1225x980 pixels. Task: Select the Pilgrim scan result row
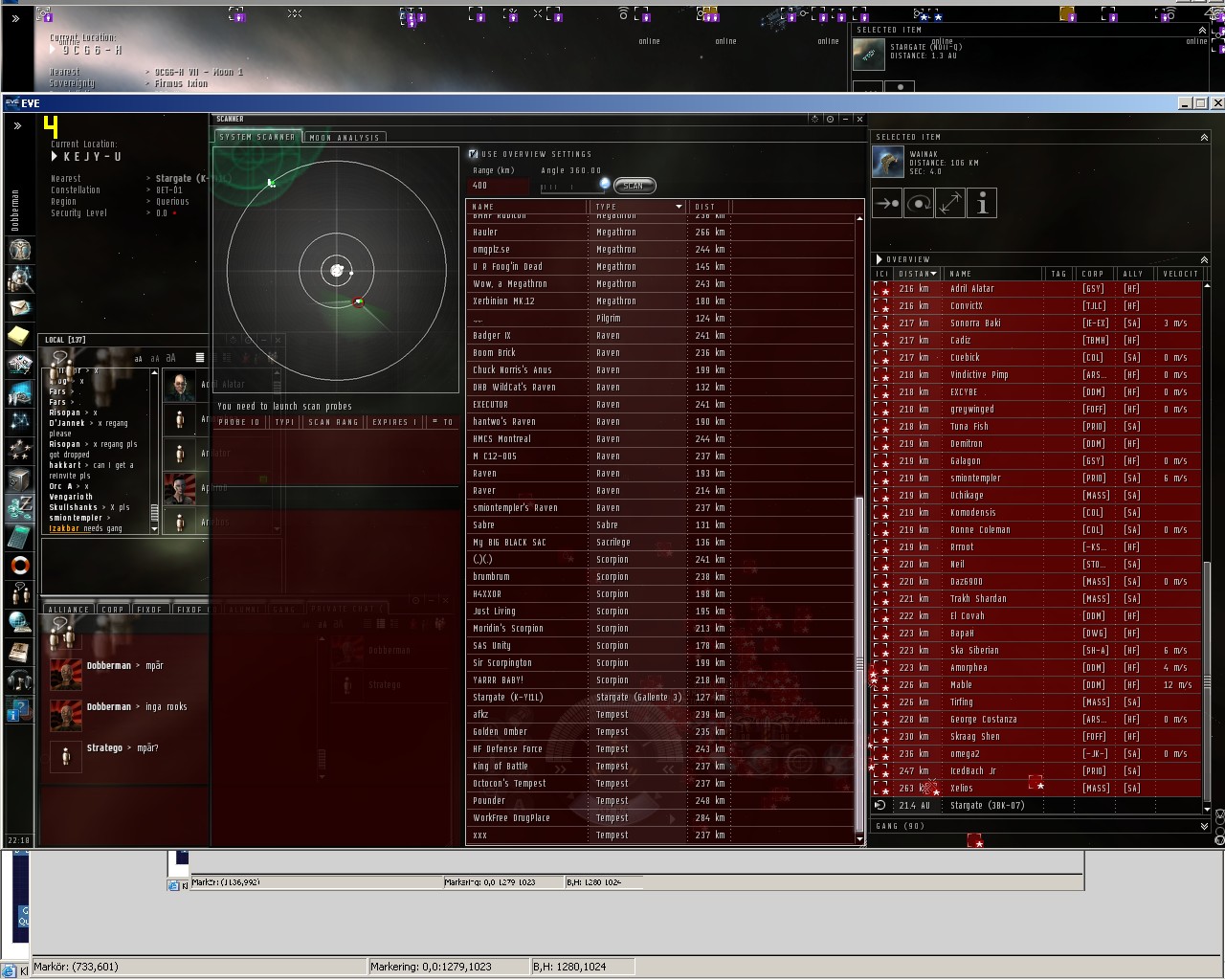click(x=660, y=318)
